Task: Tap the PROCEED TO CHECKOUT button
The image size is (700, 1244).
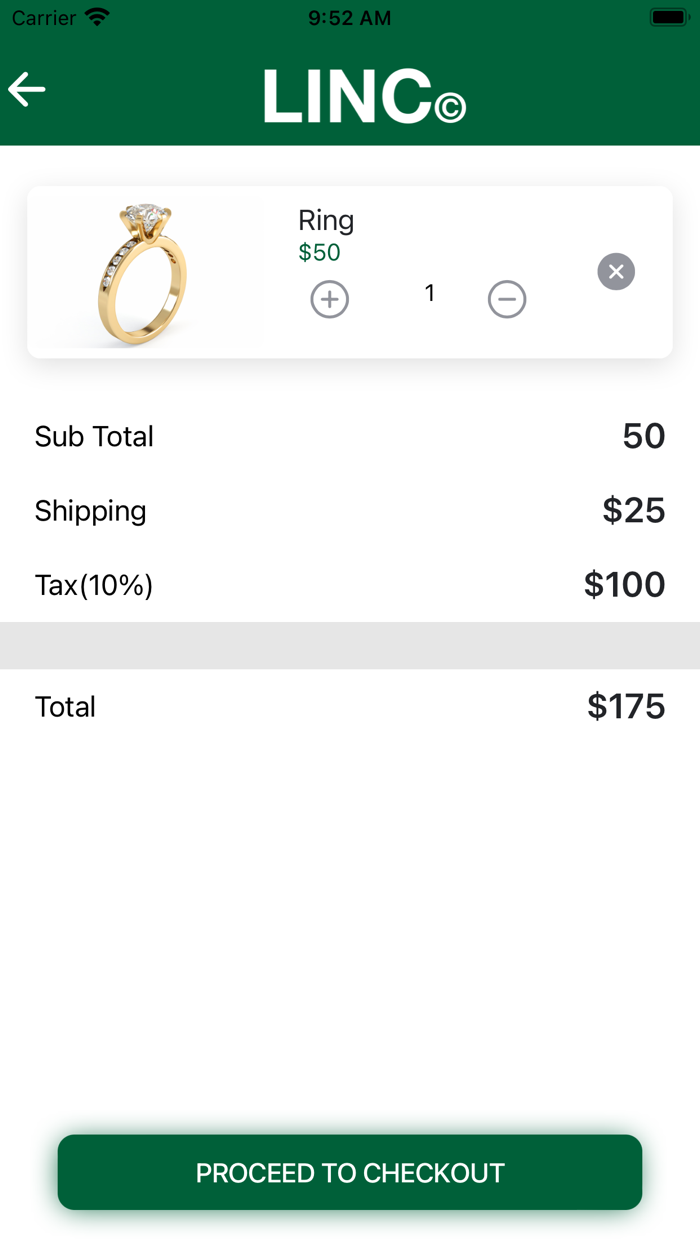Action: point(350,1172)
